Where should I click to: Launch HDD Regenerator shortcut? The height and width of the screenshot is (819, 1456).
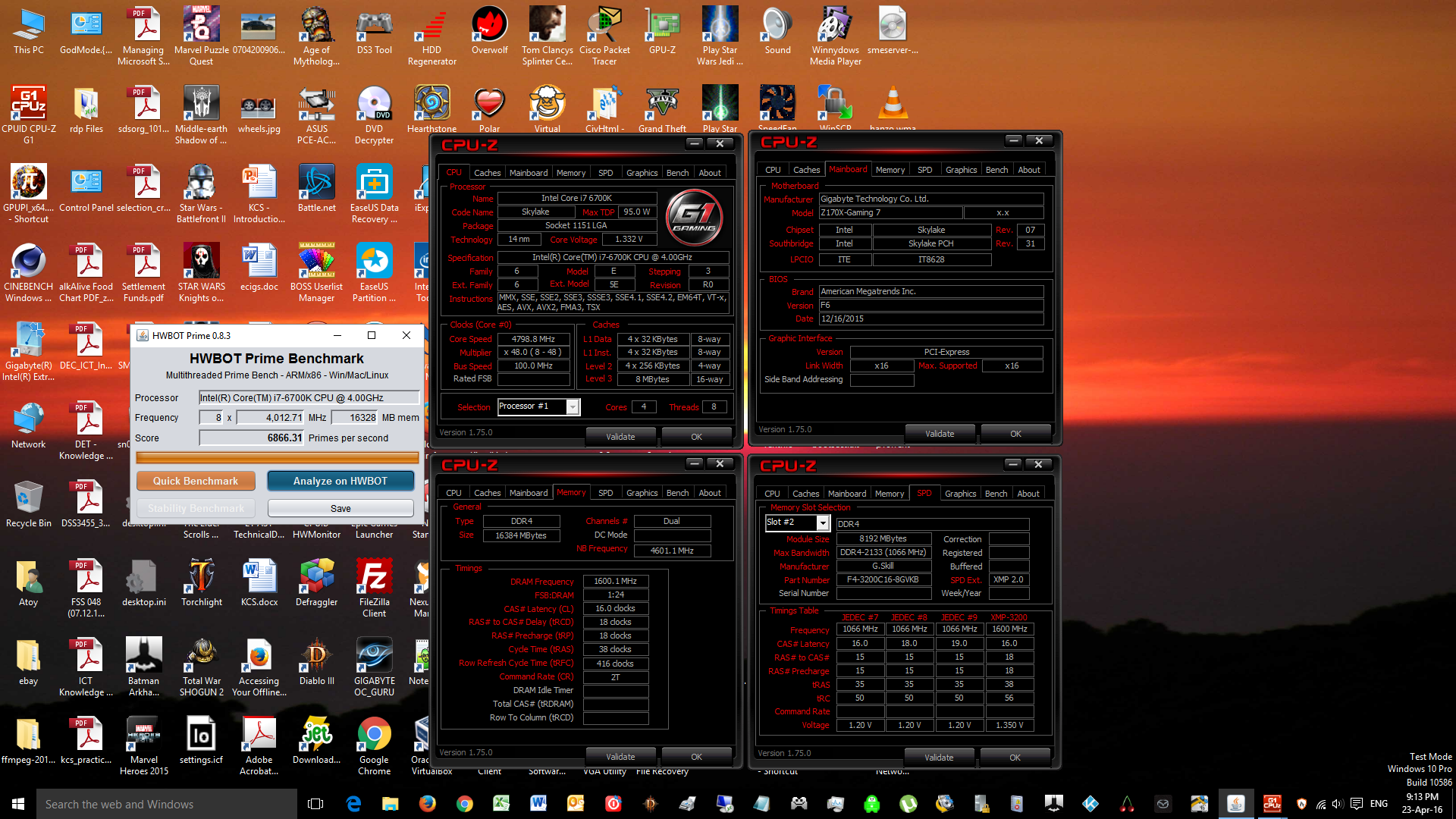pyautogui.click(x=431, y=36)
